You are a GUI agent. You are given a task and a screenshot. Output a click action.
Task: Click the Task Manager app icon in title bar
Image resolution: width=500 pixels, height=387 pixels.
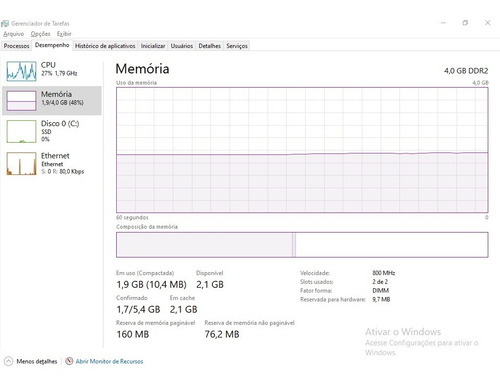5,24
